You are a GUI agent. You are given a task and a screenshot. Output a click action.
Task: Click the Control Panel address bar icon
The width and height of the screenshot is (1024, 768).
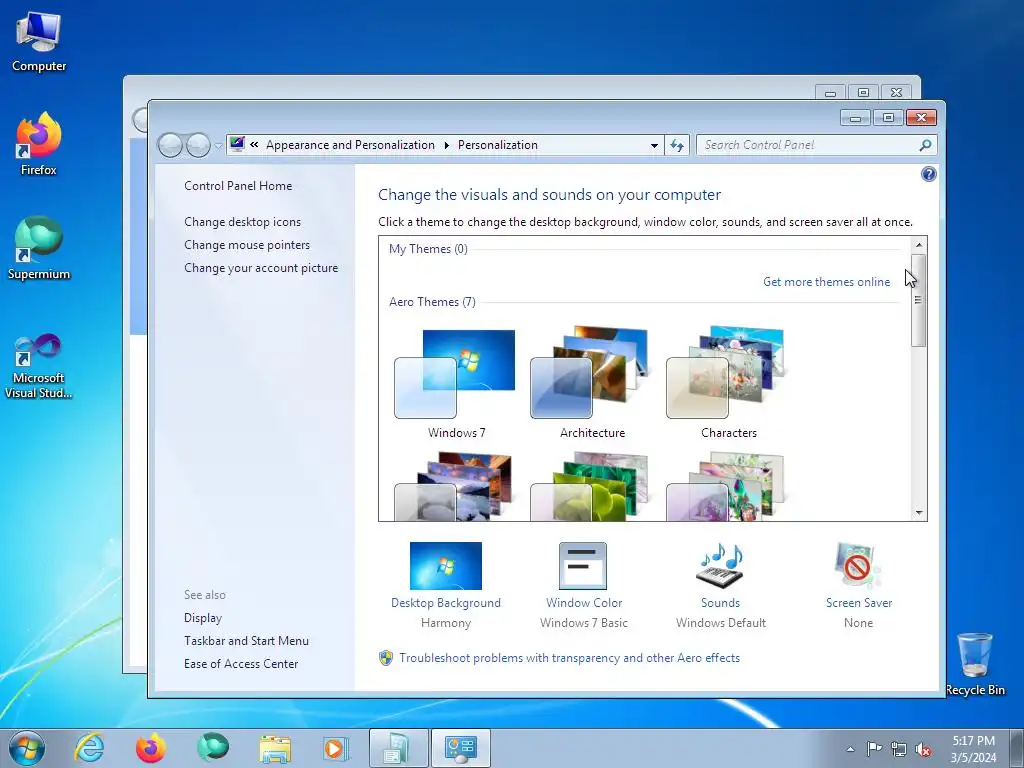[237, 144]
